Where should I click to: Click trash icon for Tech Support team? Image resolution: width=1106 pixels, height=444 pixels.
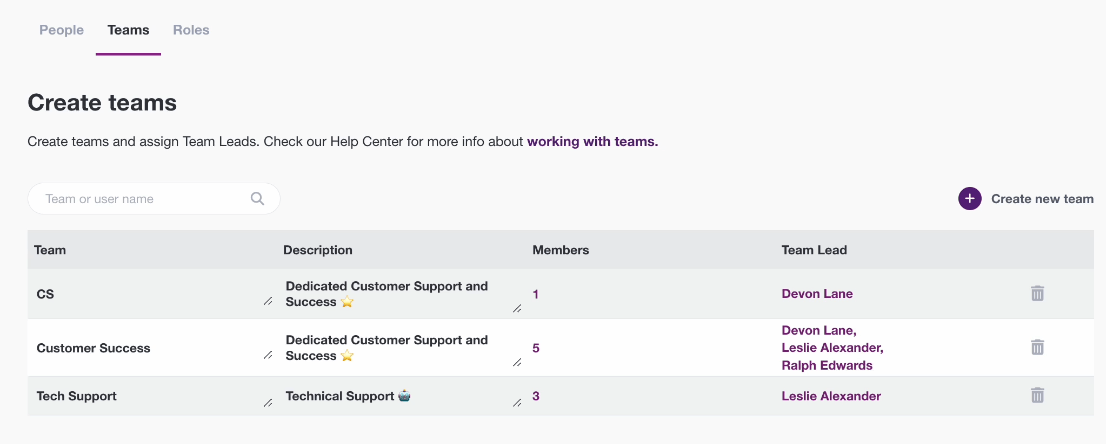point(1037,395)
